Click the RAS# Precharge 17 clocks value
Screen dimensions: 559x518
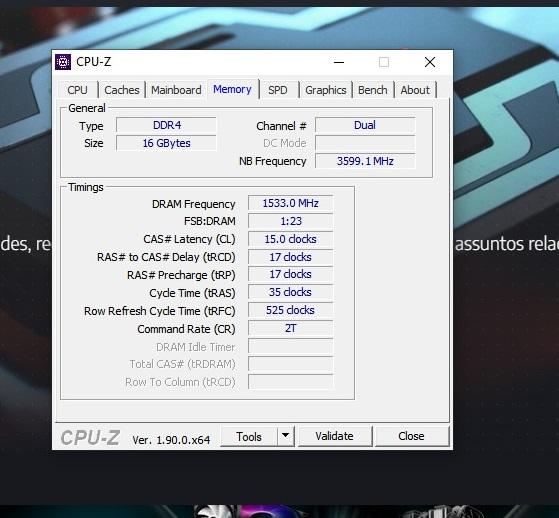click(291, 274)
